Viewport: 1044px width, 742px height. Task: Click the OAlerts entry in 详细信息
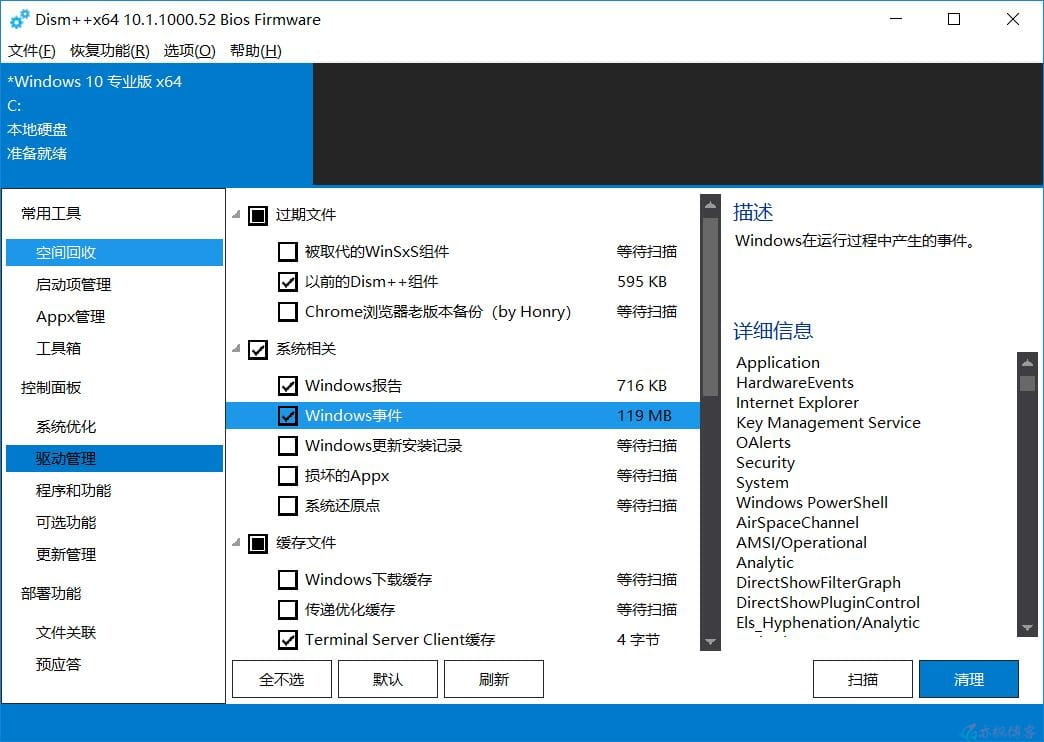tap(763, 443)
